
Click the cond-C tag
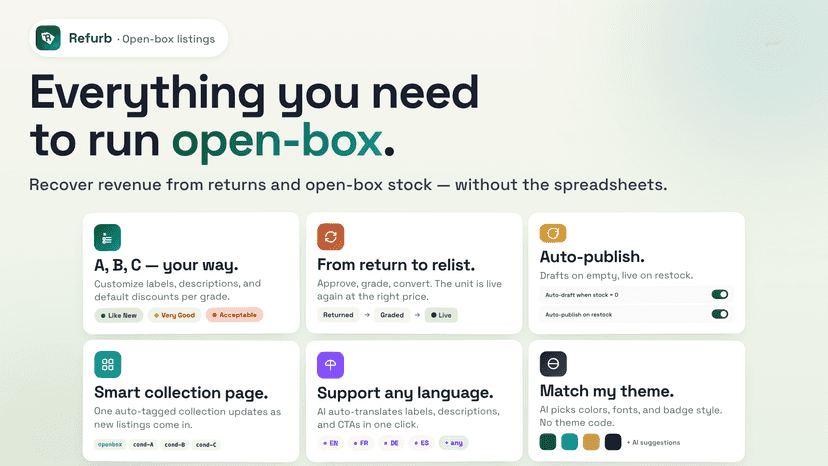tap(206, 444)
